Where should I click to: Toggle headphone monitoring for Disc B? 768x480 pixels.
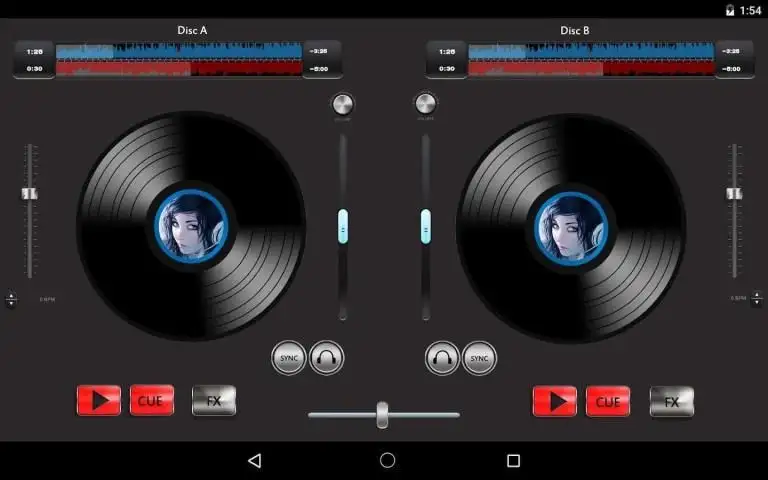442,358
